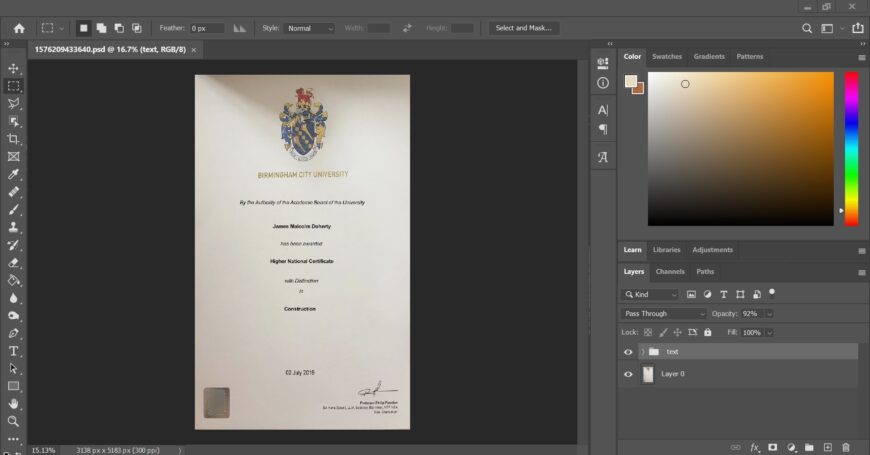This screenshot has width=870, height=455.
Task: Toggle Lock position
Action: (x=677, y=332)
